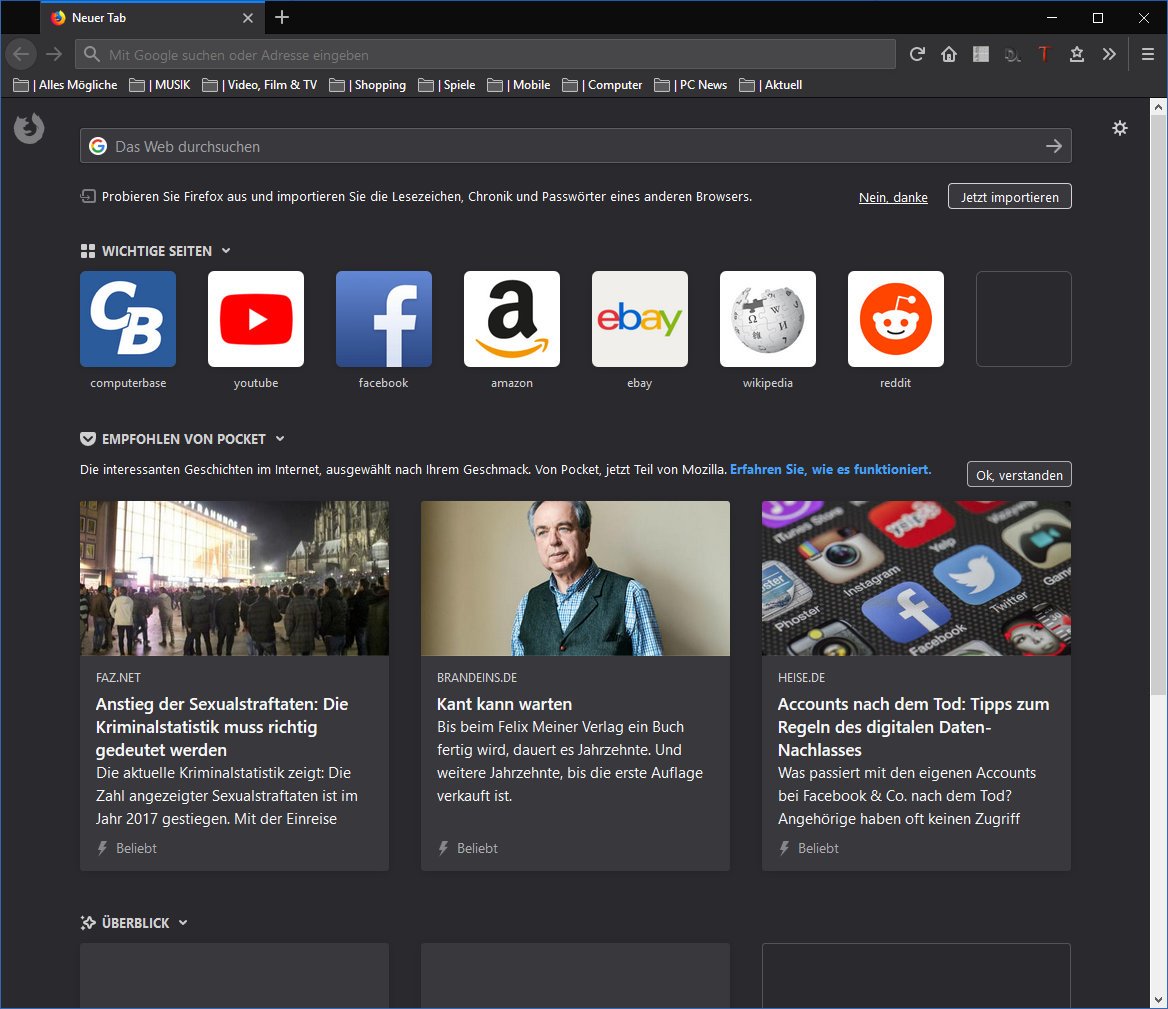Open the ebay top site tile
This screenshot has width=1168, height=1009.
point(640,319)
